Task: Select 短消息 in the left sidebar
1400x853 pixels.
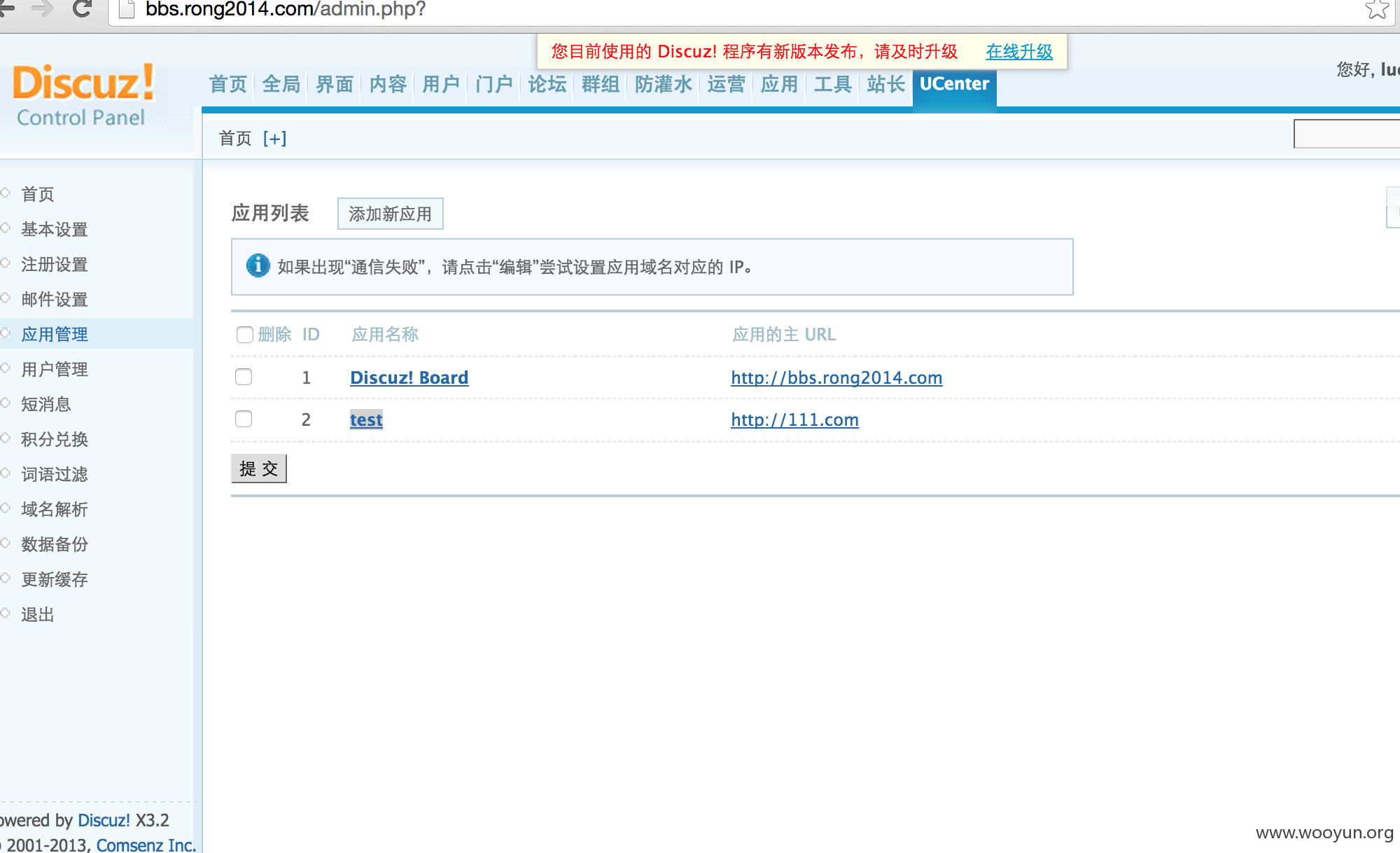Action: point(46,404)
